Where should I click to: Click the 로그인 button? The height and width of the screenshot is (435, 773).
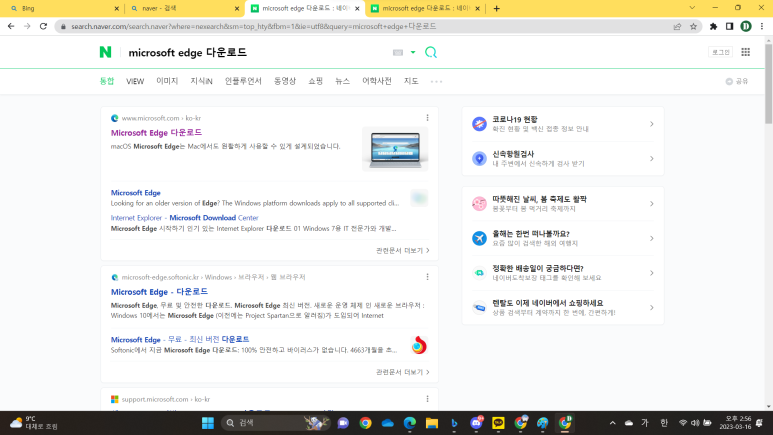click(x=720, y=52)
